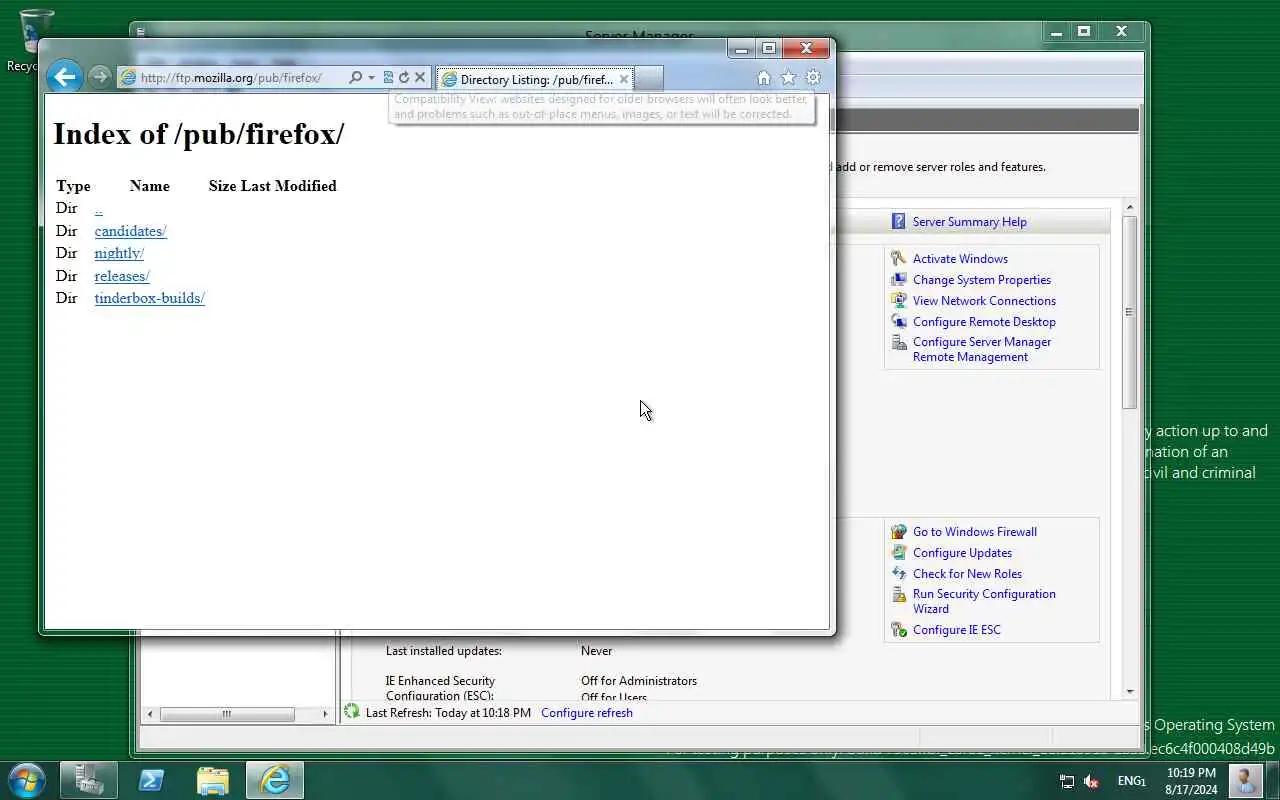Click the taskbar clock showing 10:19 PM
Screen dimensions: 1280x800
point(1191,781)
